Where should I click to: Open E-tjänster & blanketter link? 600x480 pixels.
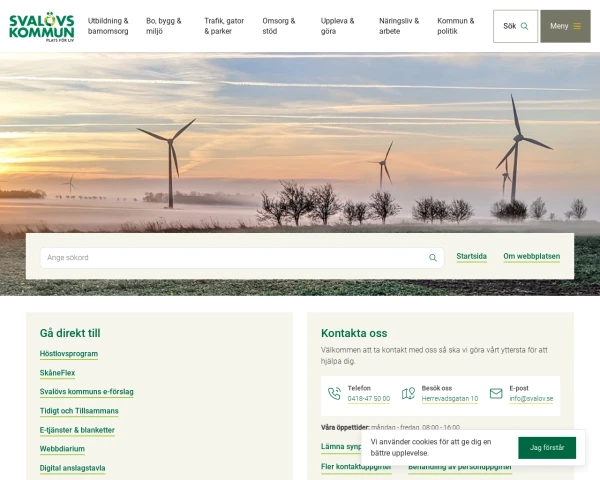click(77, 430)
